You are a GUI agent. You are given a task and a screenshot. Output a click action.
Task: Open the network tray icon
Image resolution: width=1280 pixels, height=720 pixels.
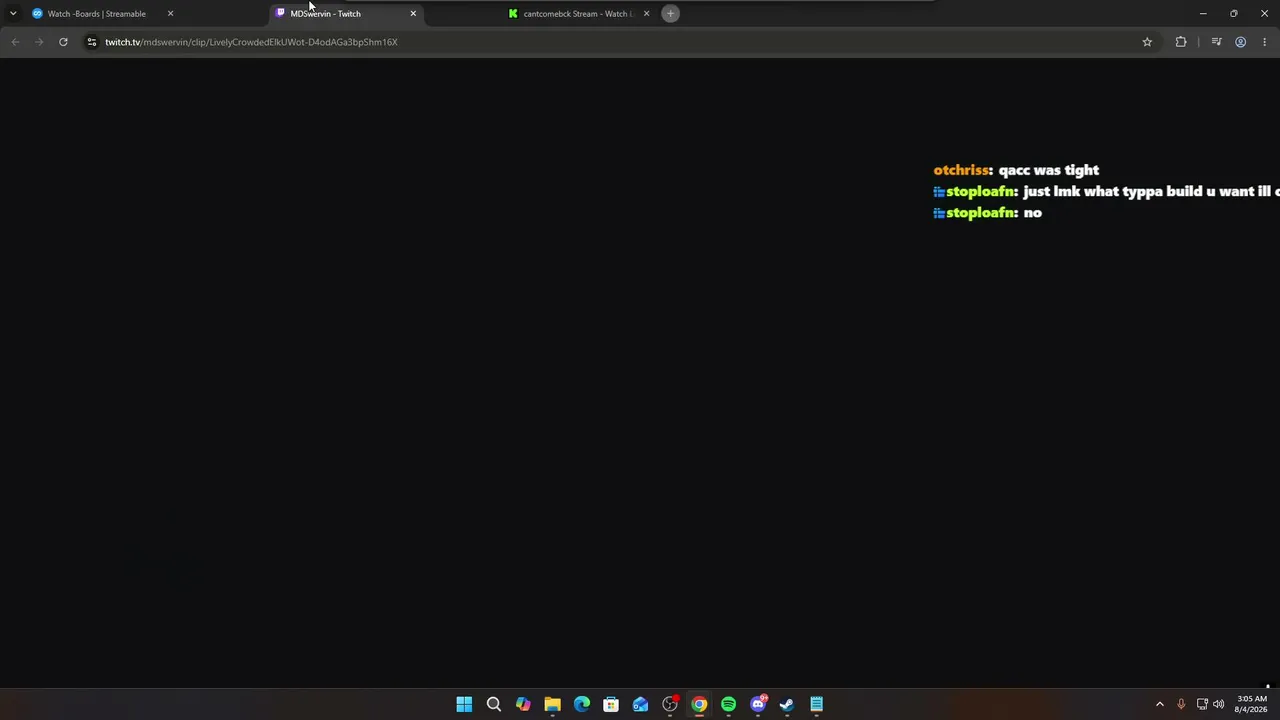point(1202,704)
